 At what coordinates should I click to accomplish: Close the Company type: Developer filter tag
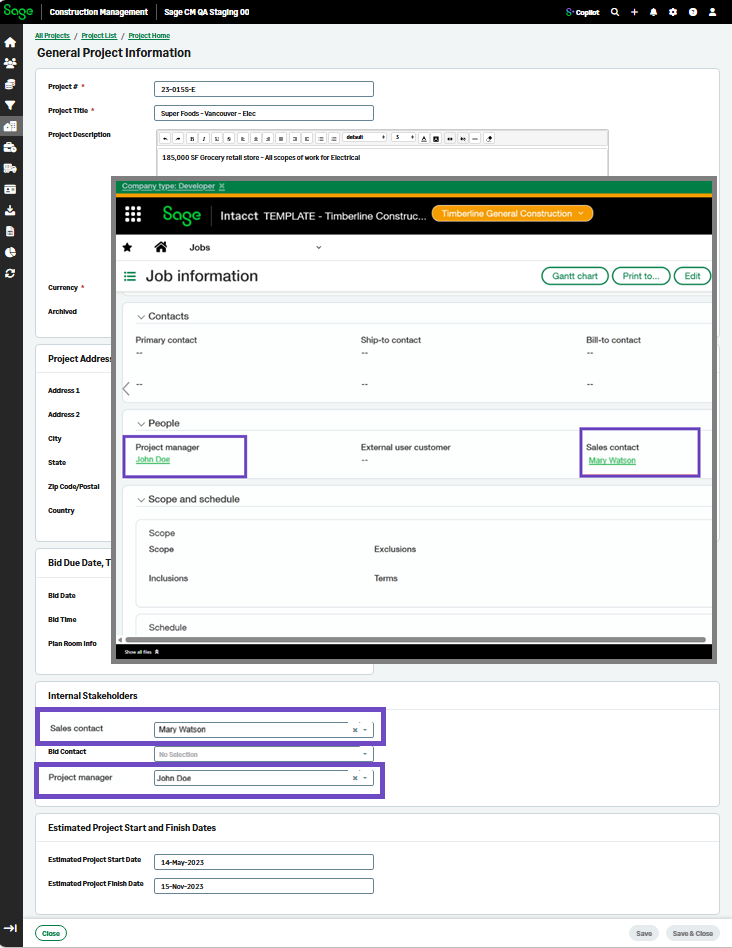pyautogui.click(x=222, y=186)
